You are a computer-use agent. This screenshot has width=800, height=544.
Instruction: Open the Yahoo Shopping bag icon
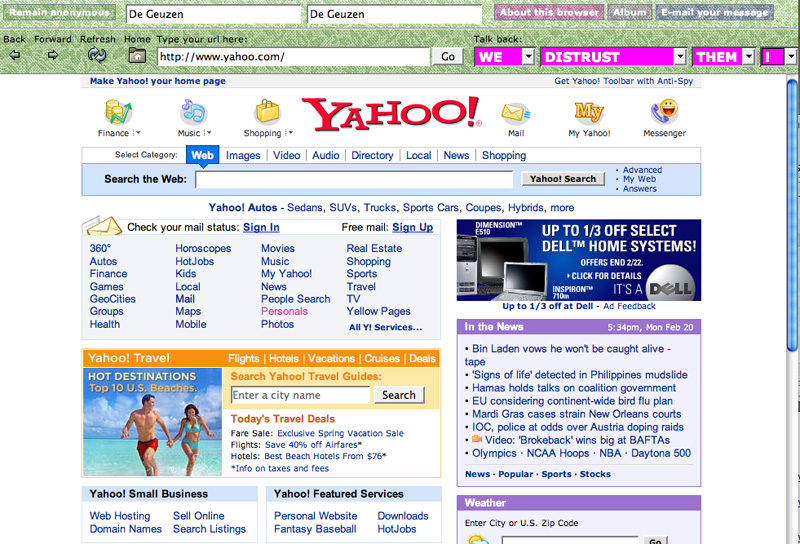click(267, 112)
